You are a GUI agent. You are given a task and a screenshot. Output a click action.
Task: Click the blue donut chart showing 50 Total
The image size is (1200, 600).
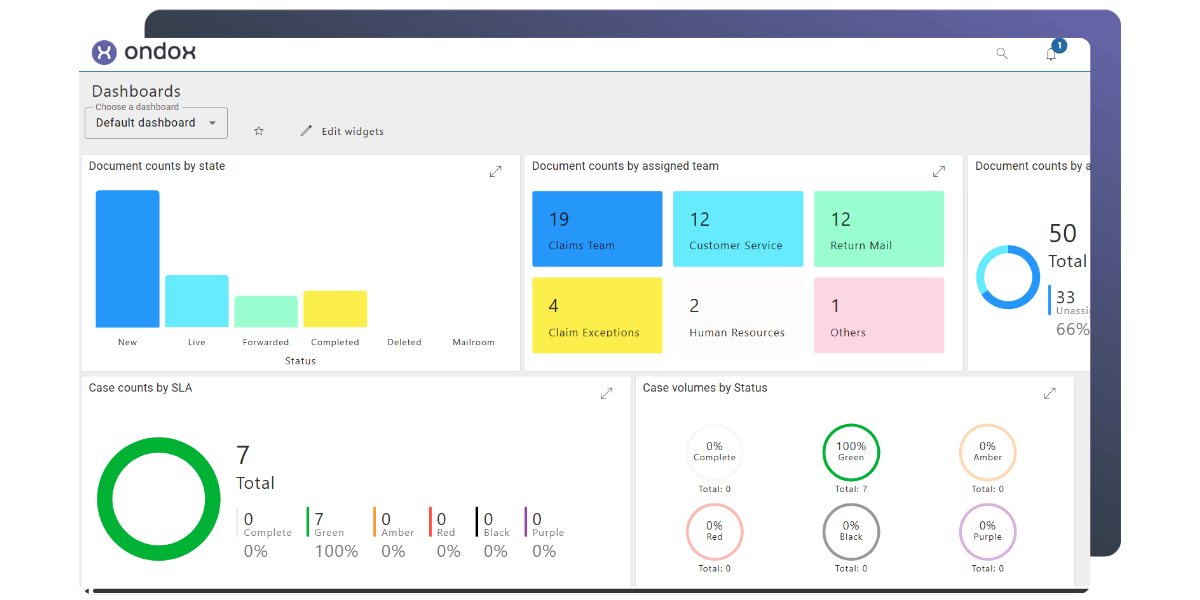tap(1008, 278)
